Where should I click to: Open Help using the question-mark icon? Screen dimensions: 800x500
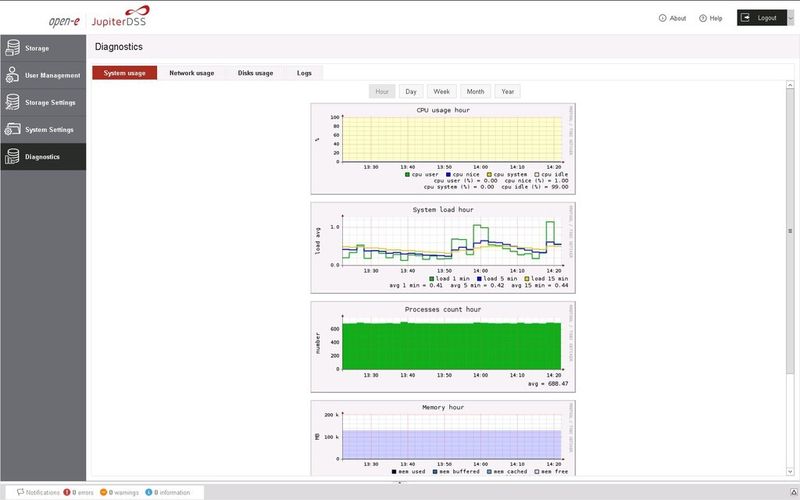click(x=703, y=18)
